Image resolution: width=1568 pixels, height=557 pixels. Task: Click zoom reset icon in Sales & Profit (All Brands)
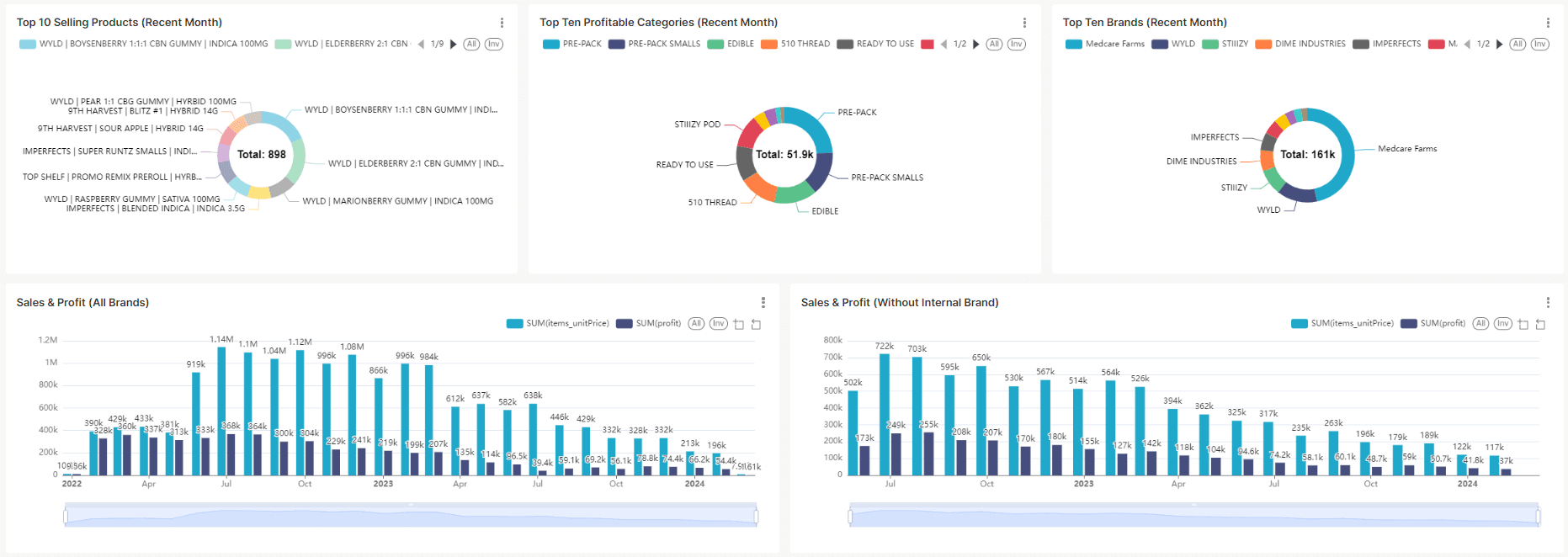(756, 325)
